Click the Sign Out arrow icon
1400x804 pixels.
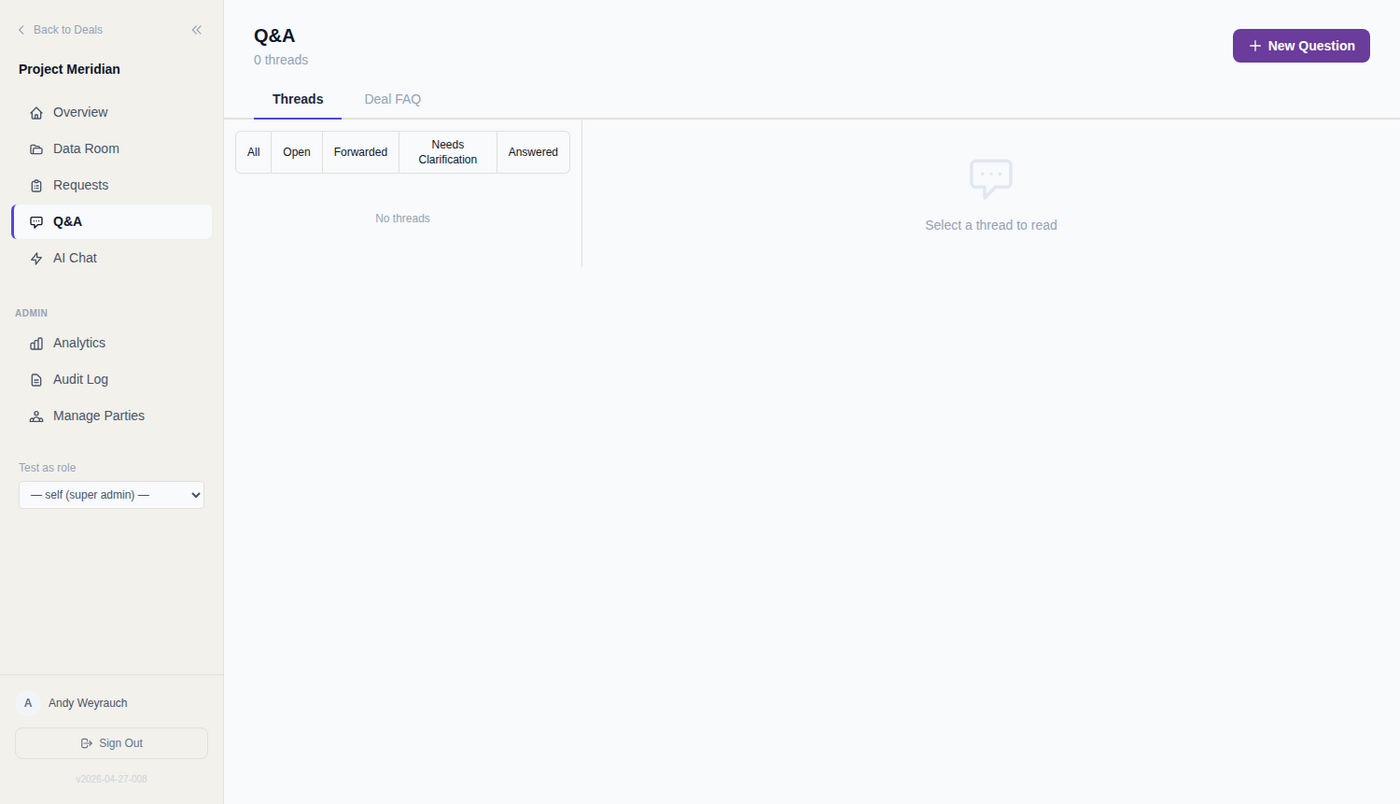[87, 743]
